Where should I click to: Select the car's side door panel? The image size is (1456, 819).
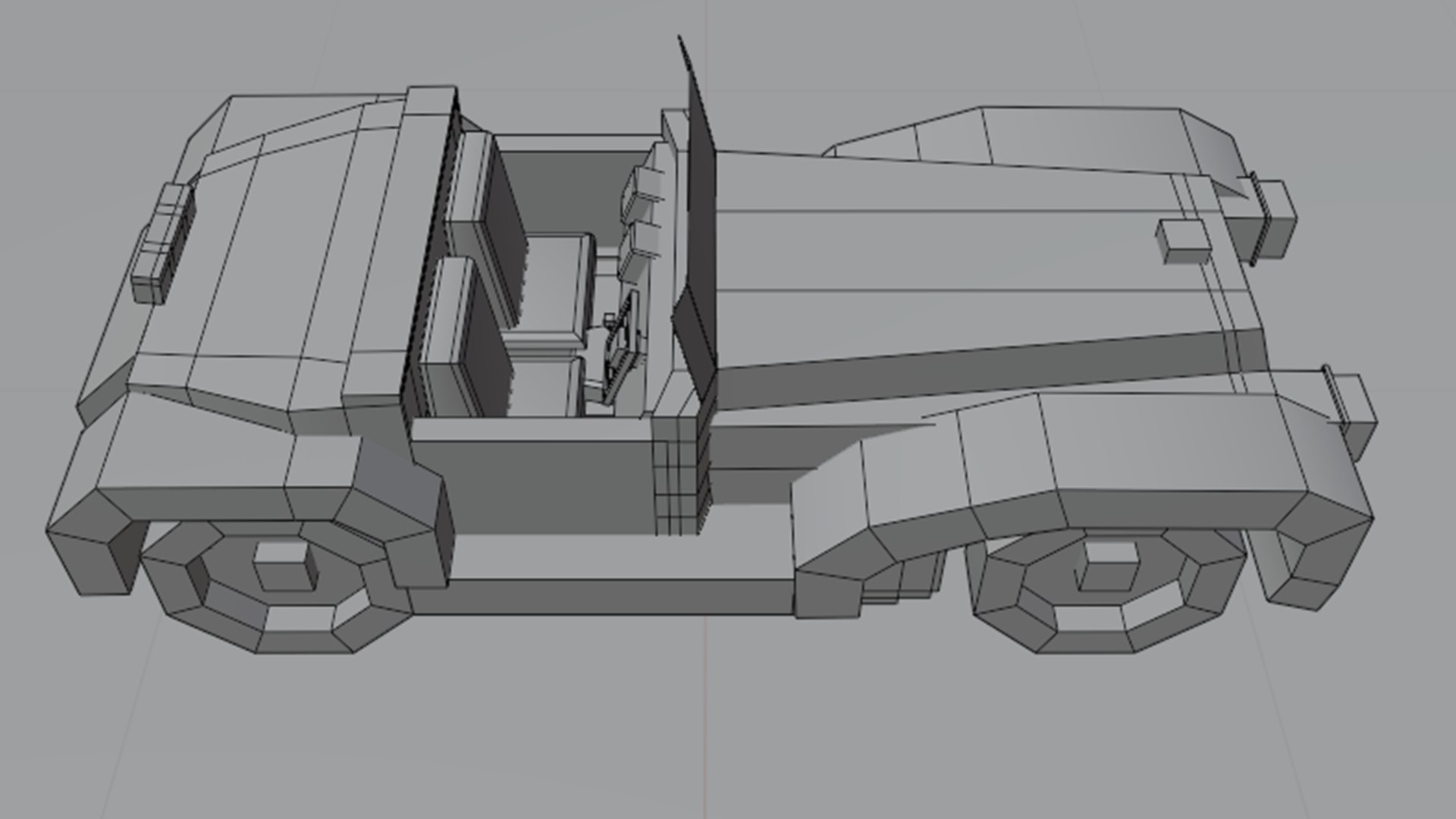pos(535,478)
